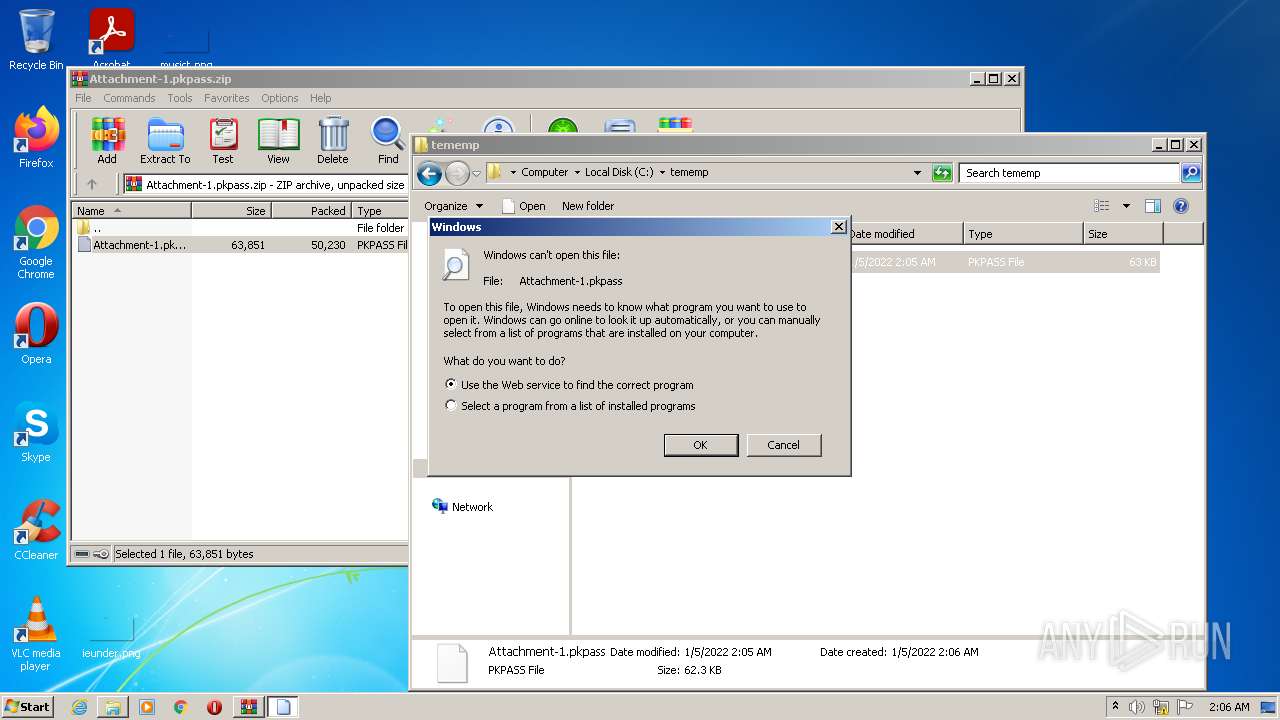Launch Skype desktop shortcut

click(x=36, y=432)
